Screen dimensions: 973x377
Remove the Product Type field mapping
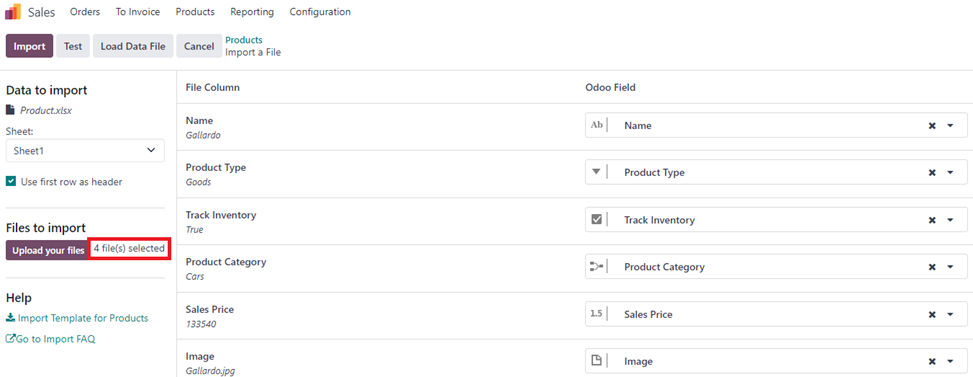(x=931, y=172)
